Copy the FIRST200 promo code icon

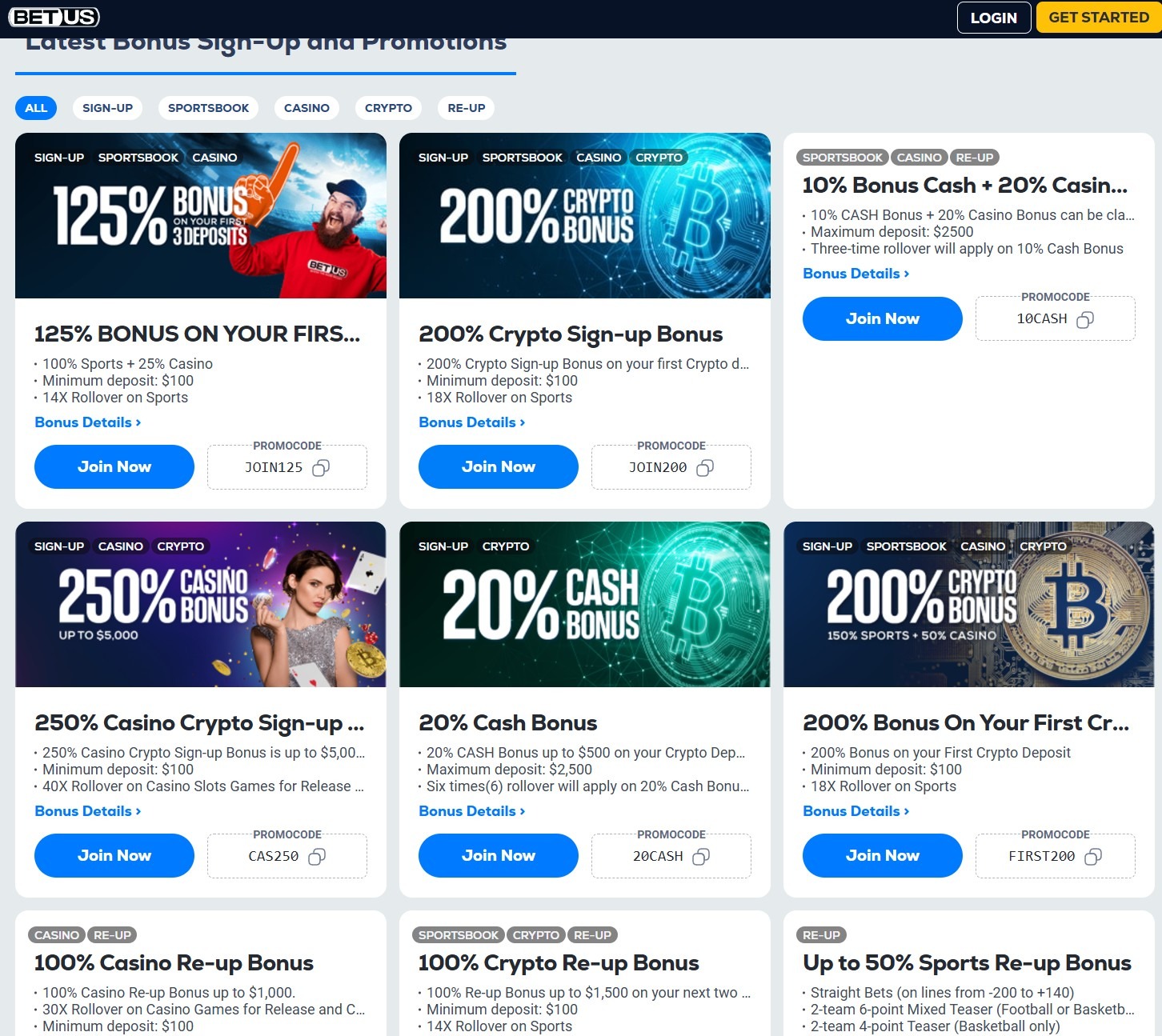pos(1093,857)
